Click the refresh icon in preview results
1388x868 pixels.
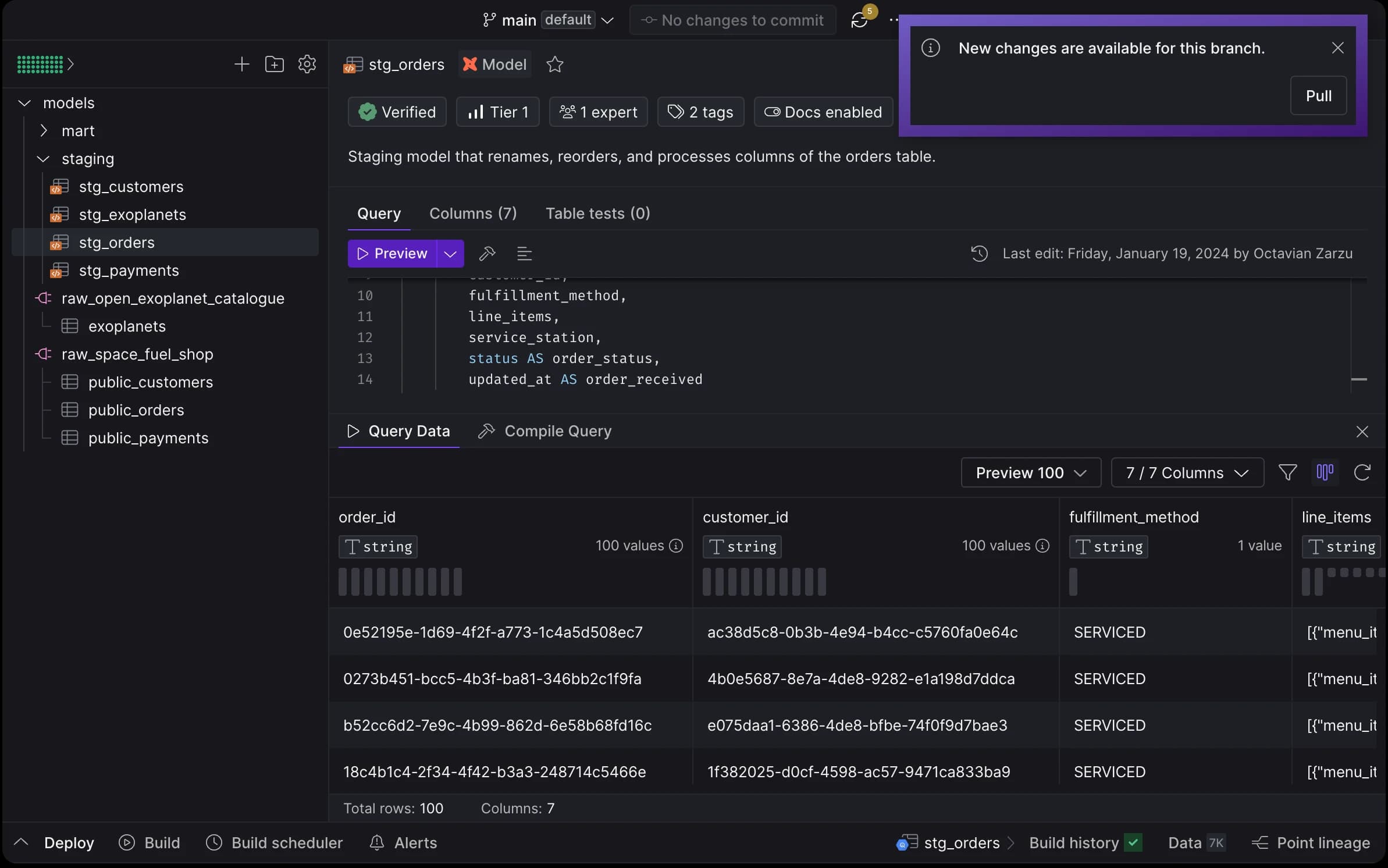click(1362, 472)
